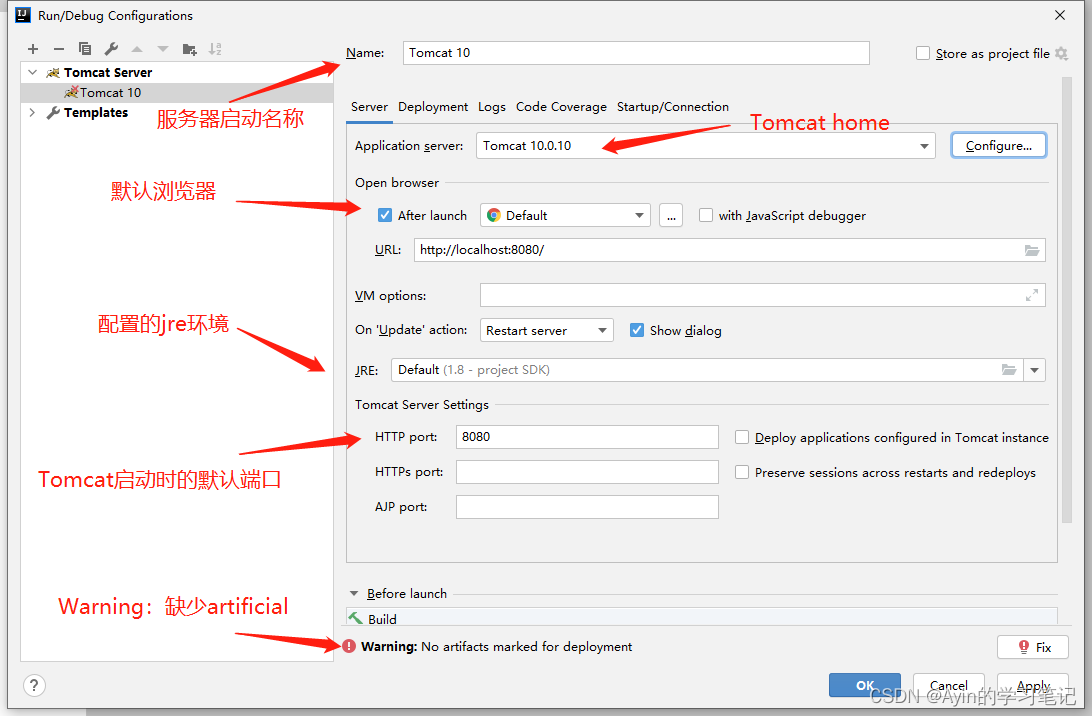Image resolution: width=1092 pixels, height=716 pixels.
Task: Check Deploy applications configured in Tomcat instance
Action: [x=742, y=437]
